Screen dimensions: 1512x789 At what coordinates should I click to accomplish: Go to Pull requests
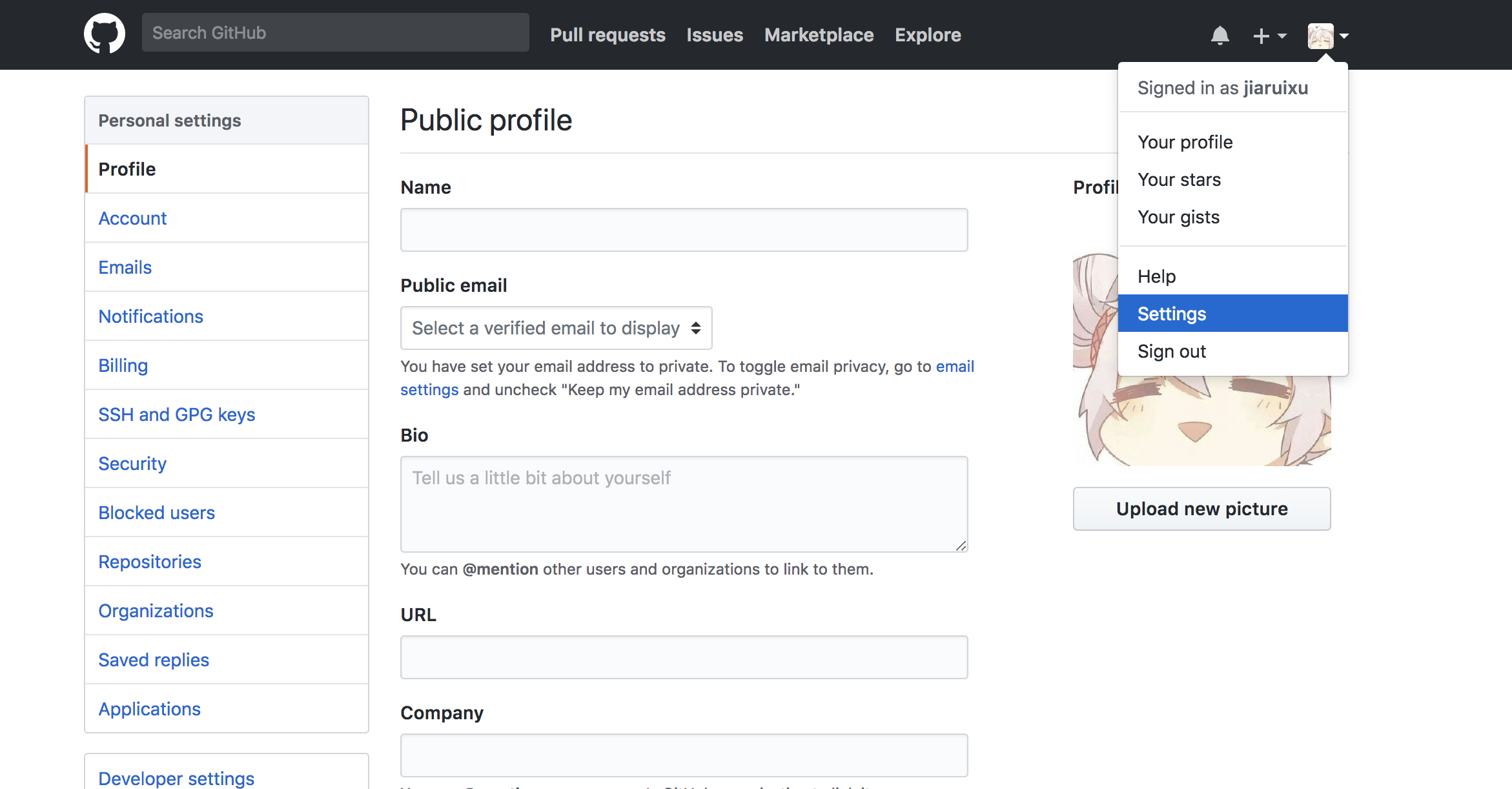coord(608,35)
